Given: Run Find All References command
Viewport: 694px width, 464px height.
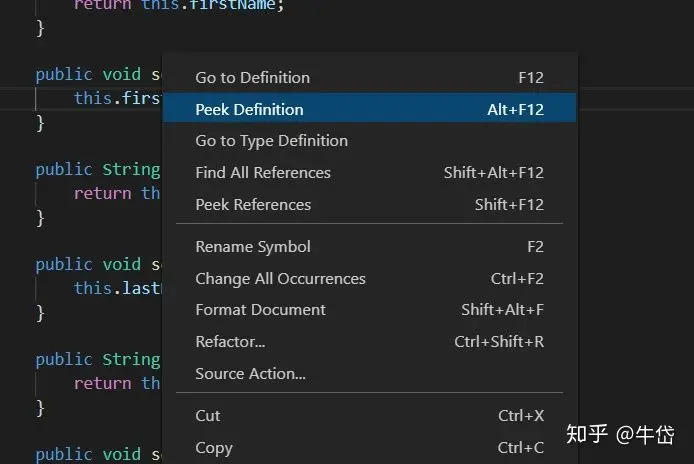Looking at the screenshot, I should point(263,173).
